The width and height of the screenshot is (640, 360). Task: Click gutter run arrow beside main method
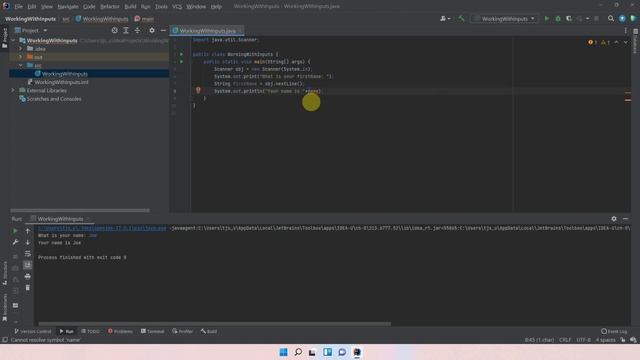tap(182, 62)
